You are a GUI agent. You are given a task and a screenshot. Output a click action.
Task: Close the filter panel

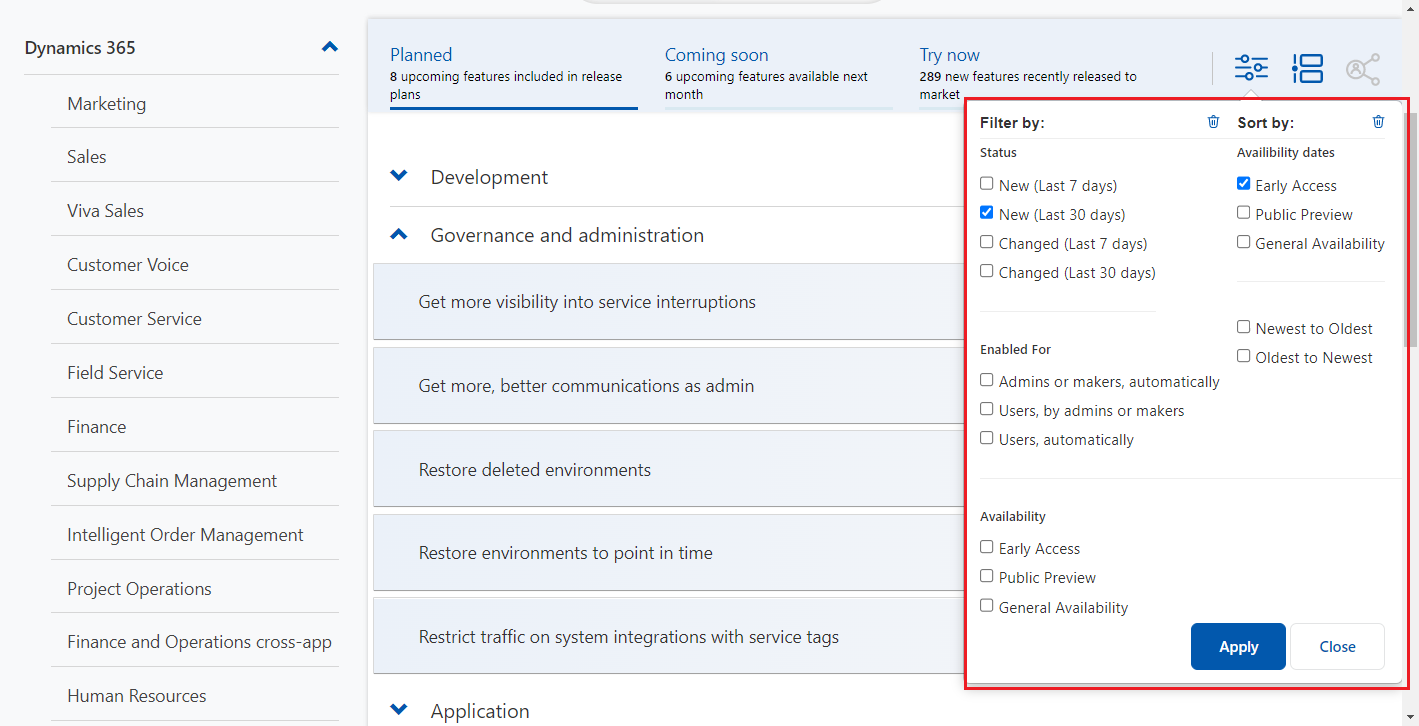click(1337, 646)
